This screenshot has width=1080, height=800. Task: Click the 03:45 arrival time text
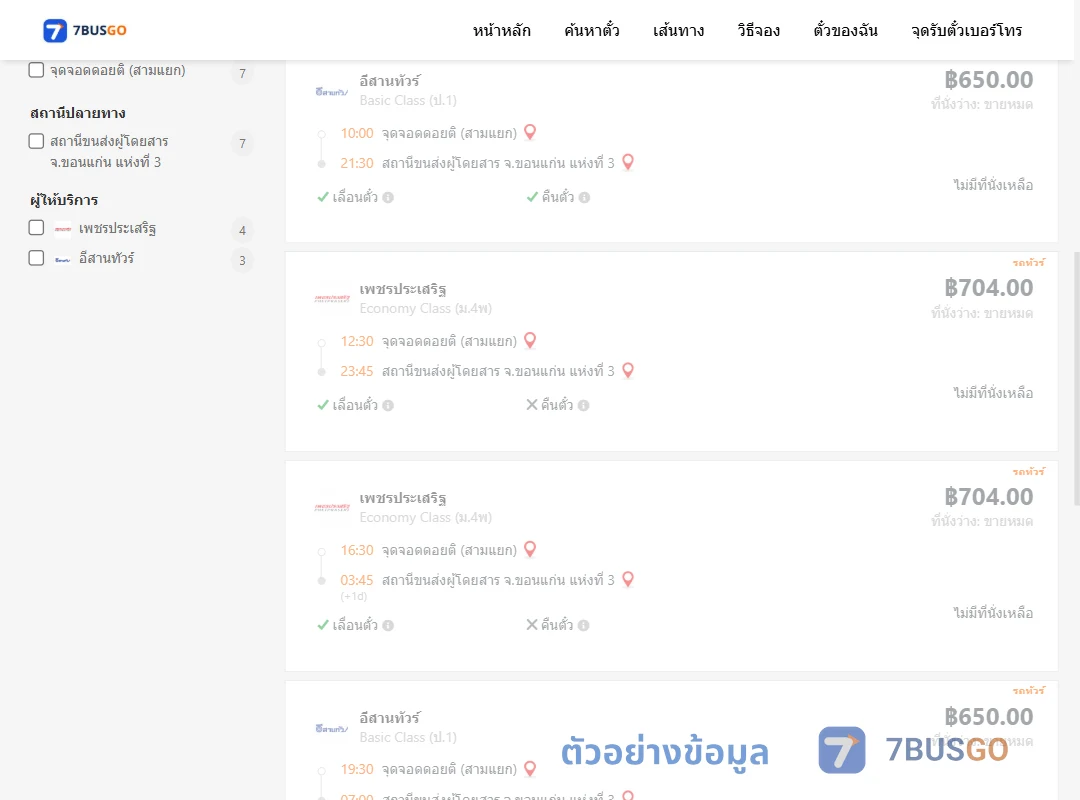357,580
